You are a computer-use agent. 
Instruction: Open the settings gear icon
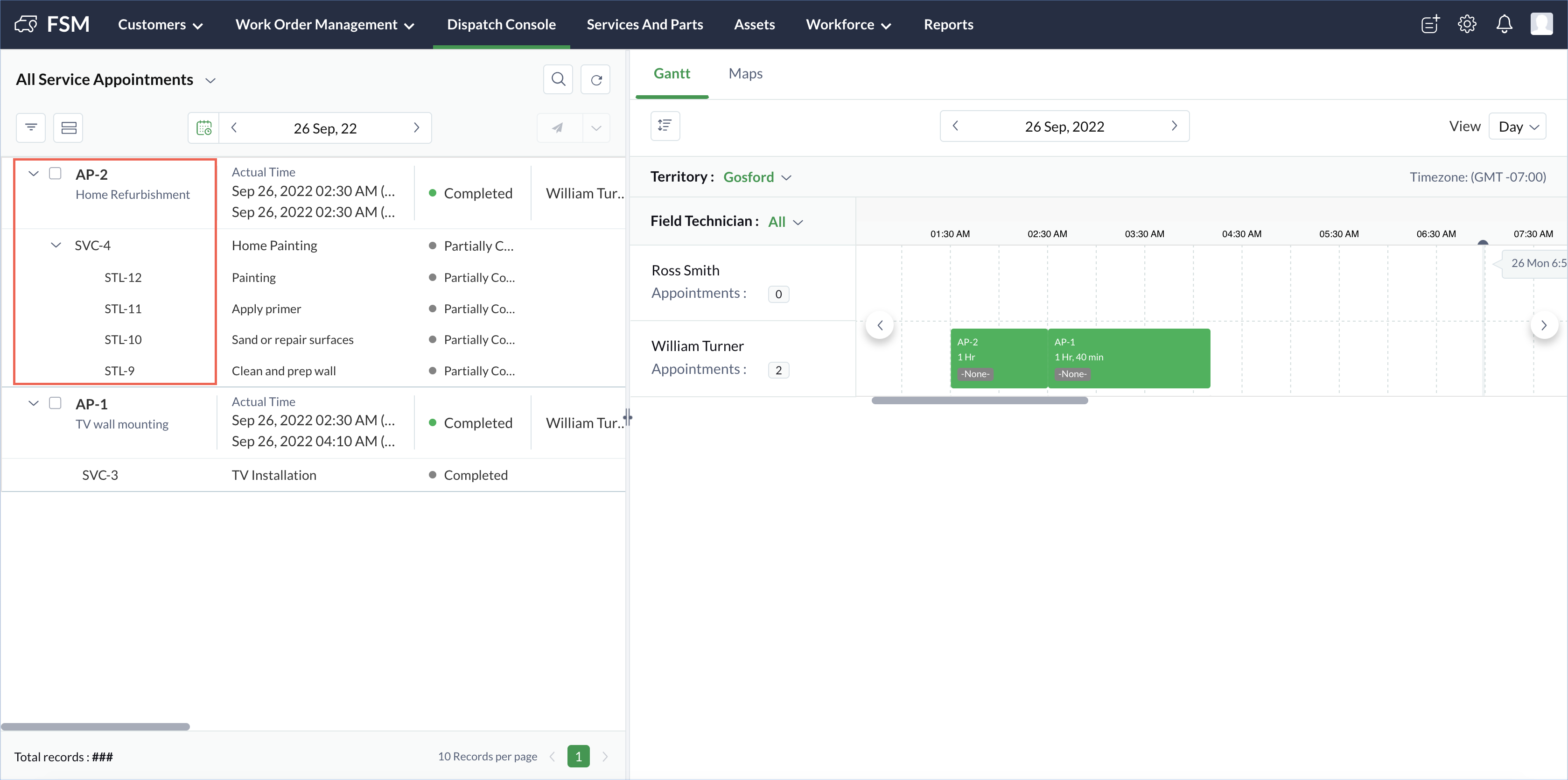[x=1466, y=24]
